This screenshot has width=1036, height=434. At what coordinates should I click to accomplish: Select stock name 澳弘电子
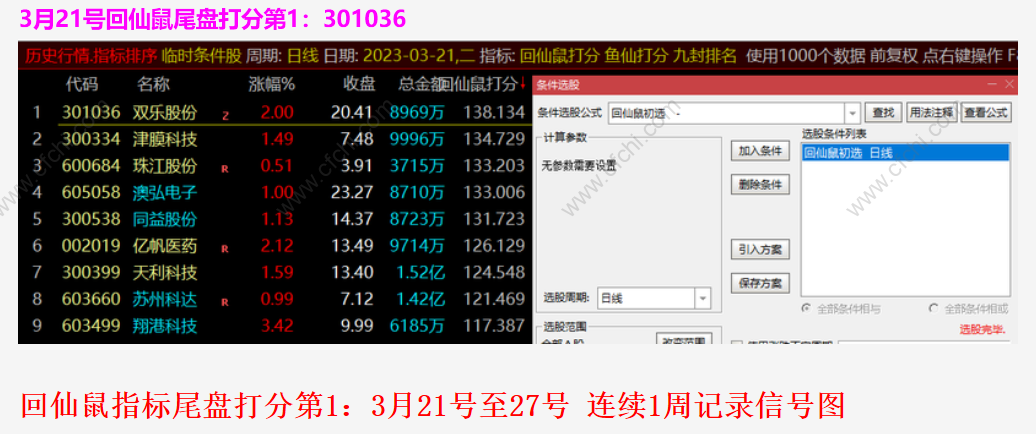pyautogui.click(x=165, y=192)
